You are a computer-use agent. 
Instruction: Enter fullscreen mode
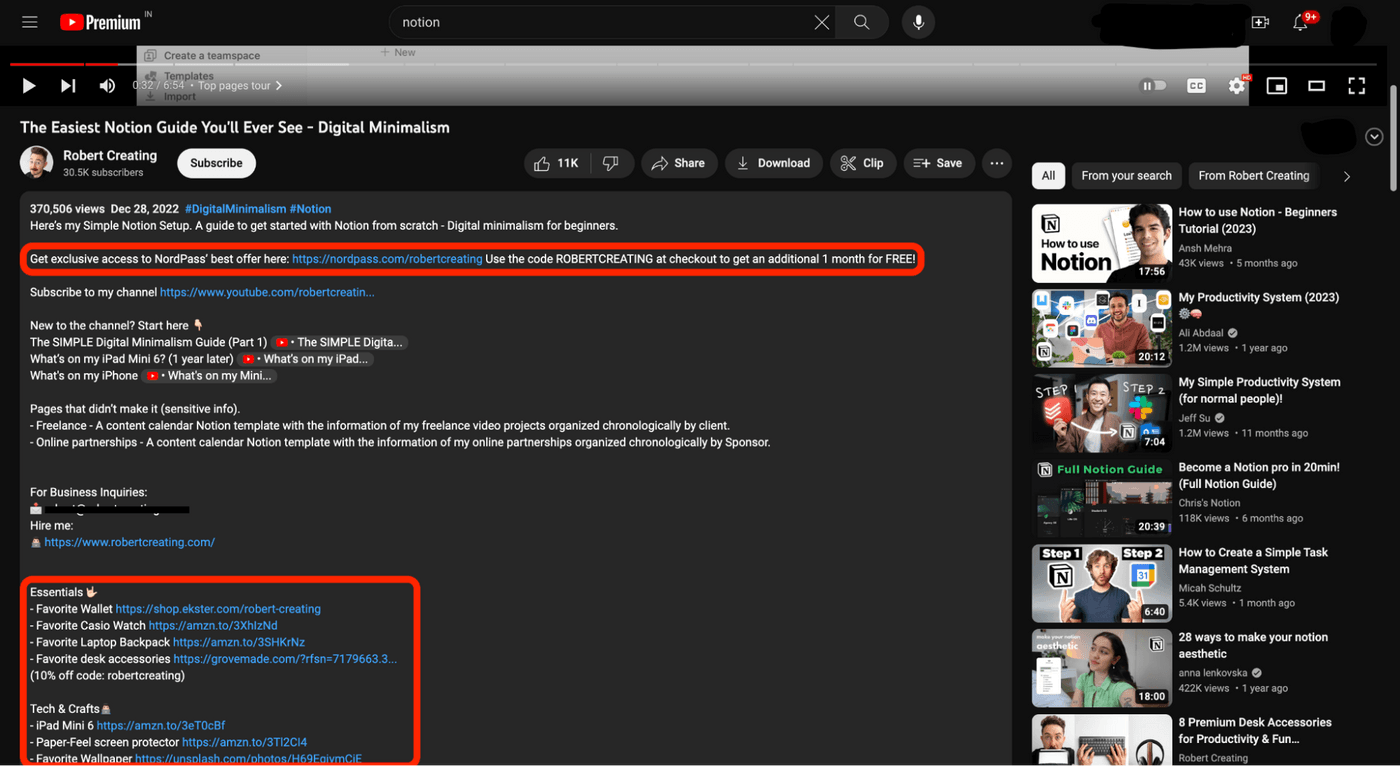[1356, 86]
